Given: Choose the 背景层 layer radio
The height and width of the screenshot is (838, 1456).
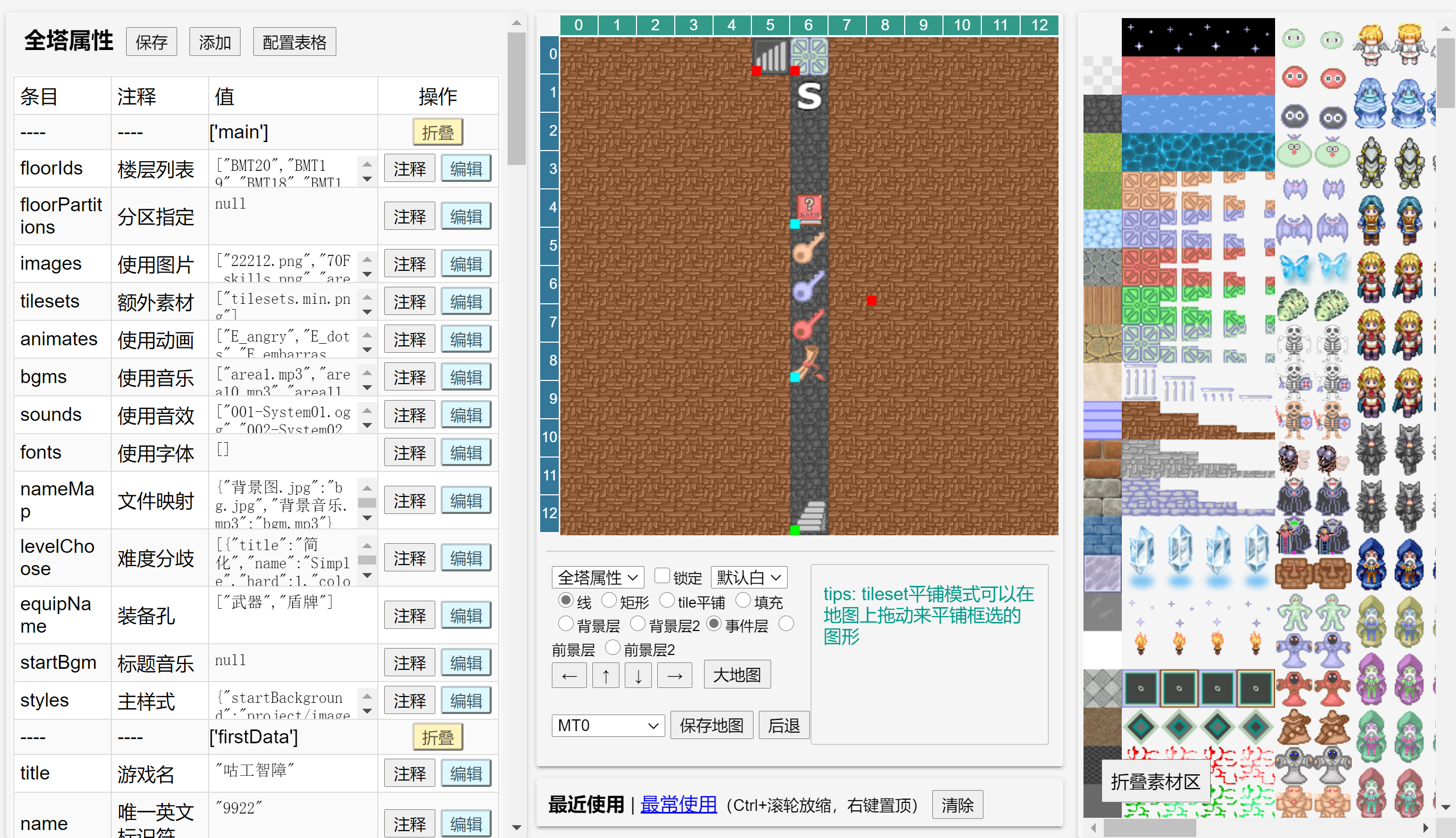Looking at the screenshot, I should pos(566,624).
